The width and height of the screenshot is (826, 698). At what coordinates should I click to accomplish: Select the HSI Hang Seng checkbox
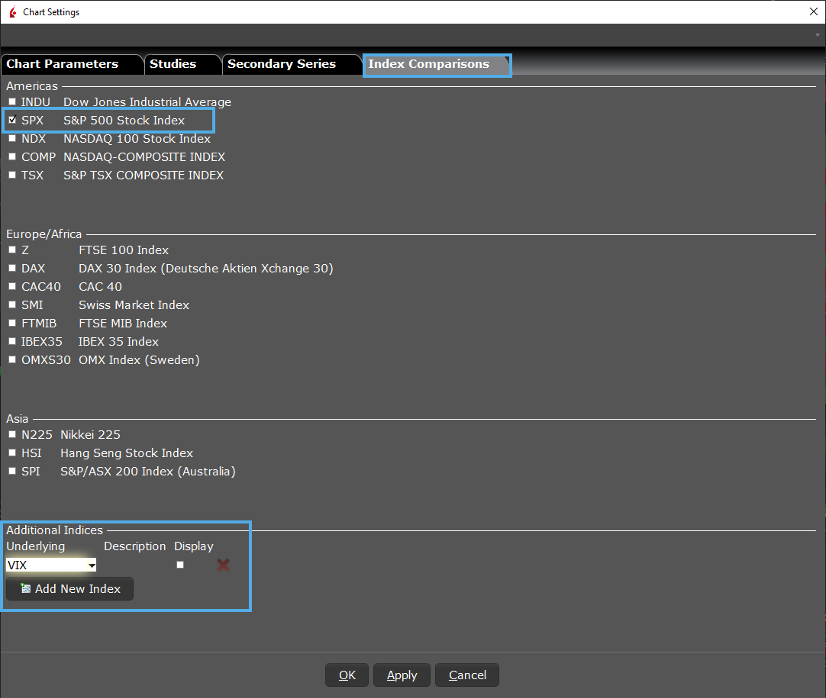click(x=12, y=453)
